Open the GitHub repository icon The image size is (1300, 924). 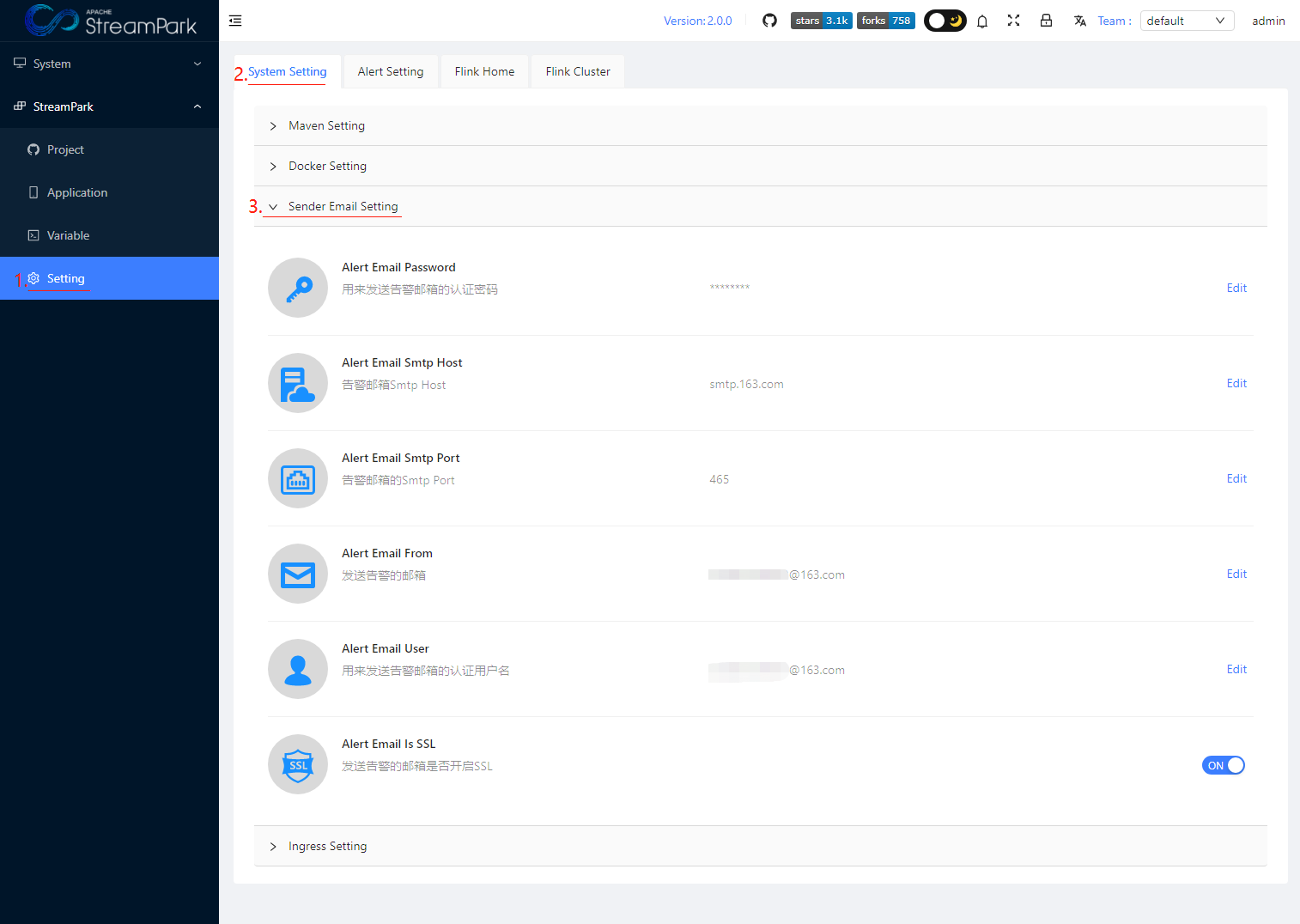coord(769,21)
